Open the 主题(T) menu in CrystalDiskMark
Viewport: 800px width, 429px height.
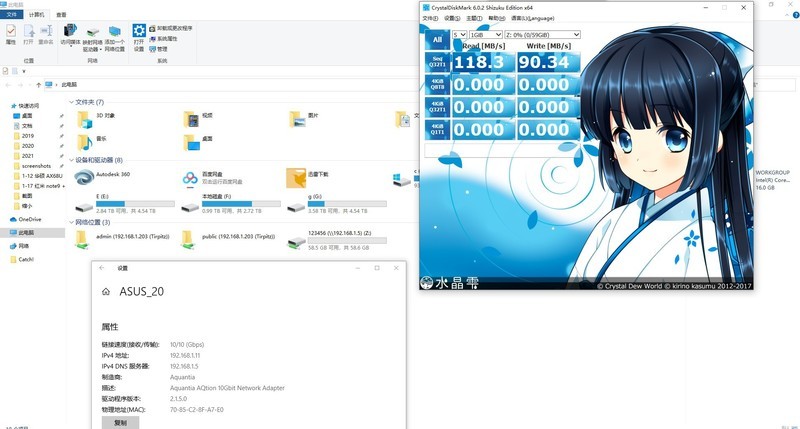point(474,18)
